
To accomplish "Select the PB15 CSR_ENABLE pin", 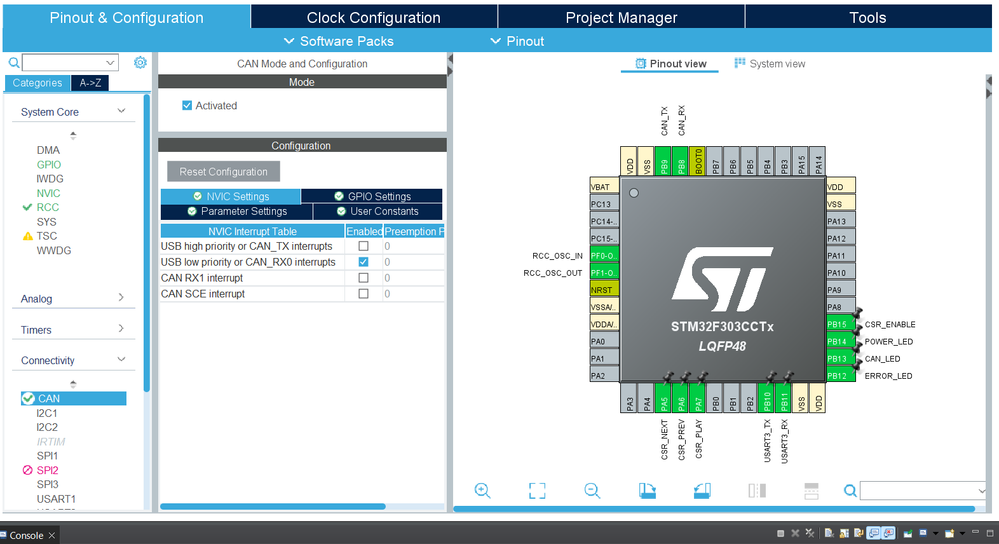I will point(840,324).
